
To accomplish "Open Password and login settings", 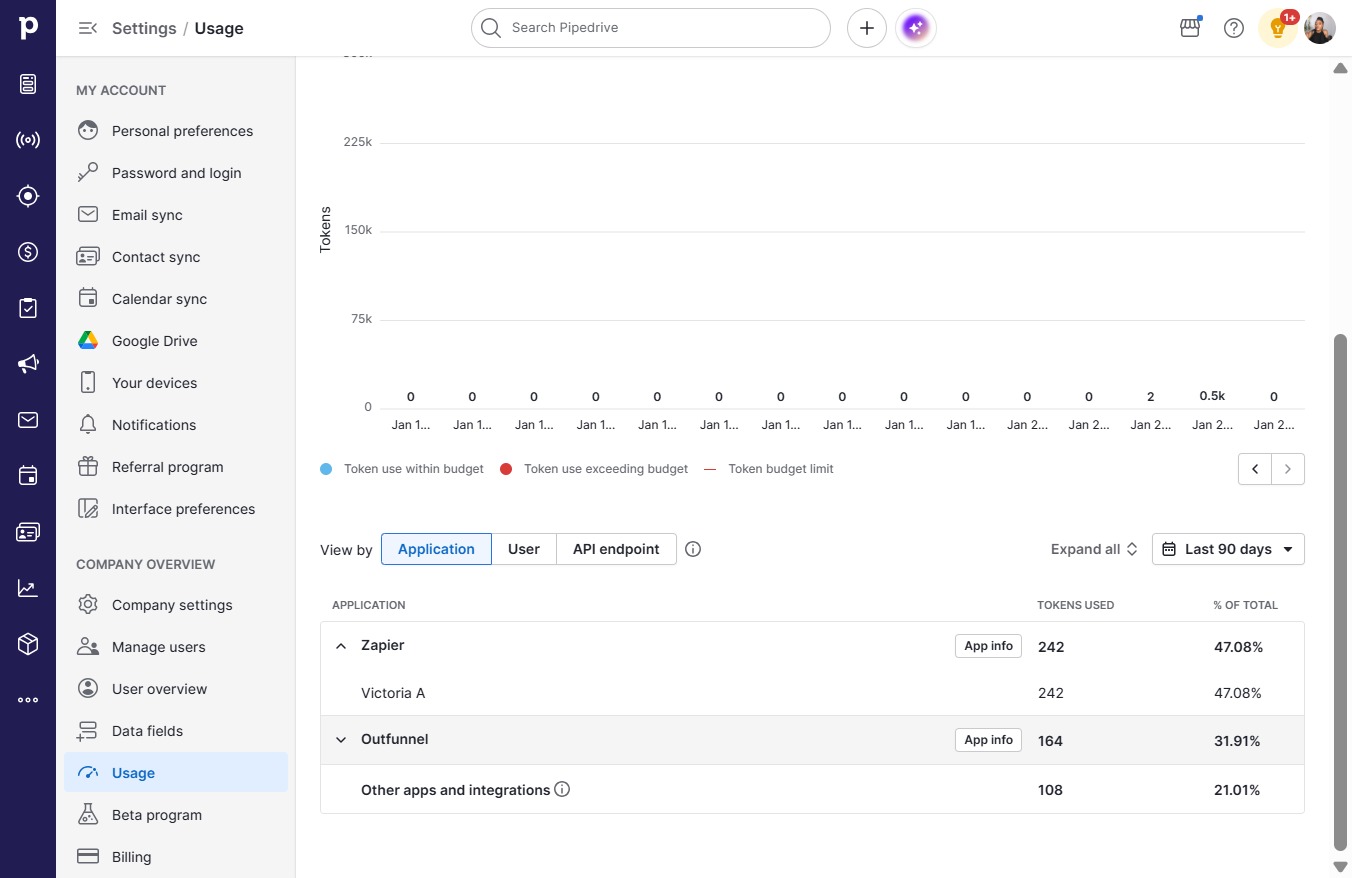I will [176, 173].
